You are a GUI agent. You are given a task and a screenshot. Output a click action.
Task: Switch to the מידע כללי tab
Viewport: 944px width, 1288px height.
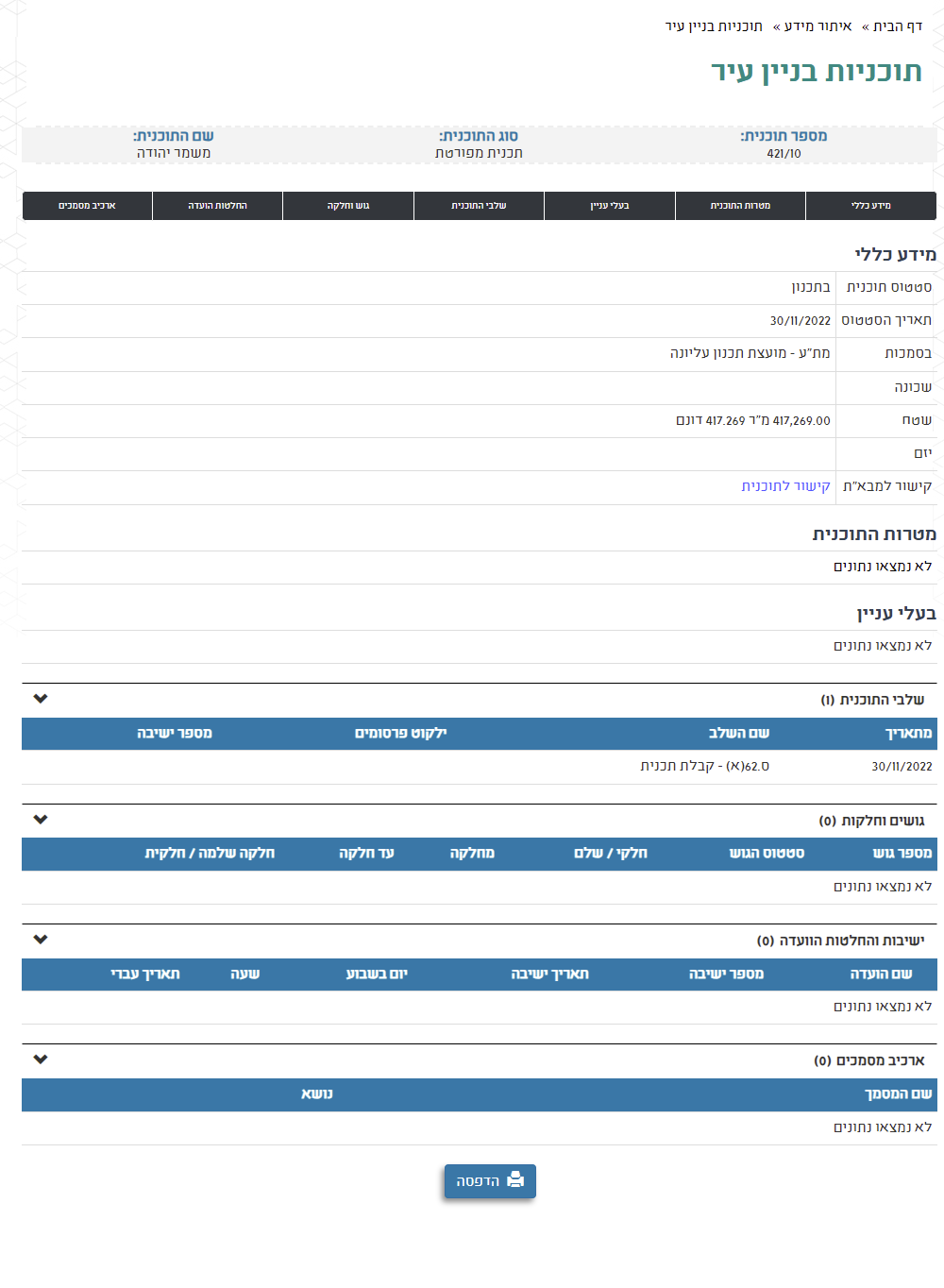[870, 205]
